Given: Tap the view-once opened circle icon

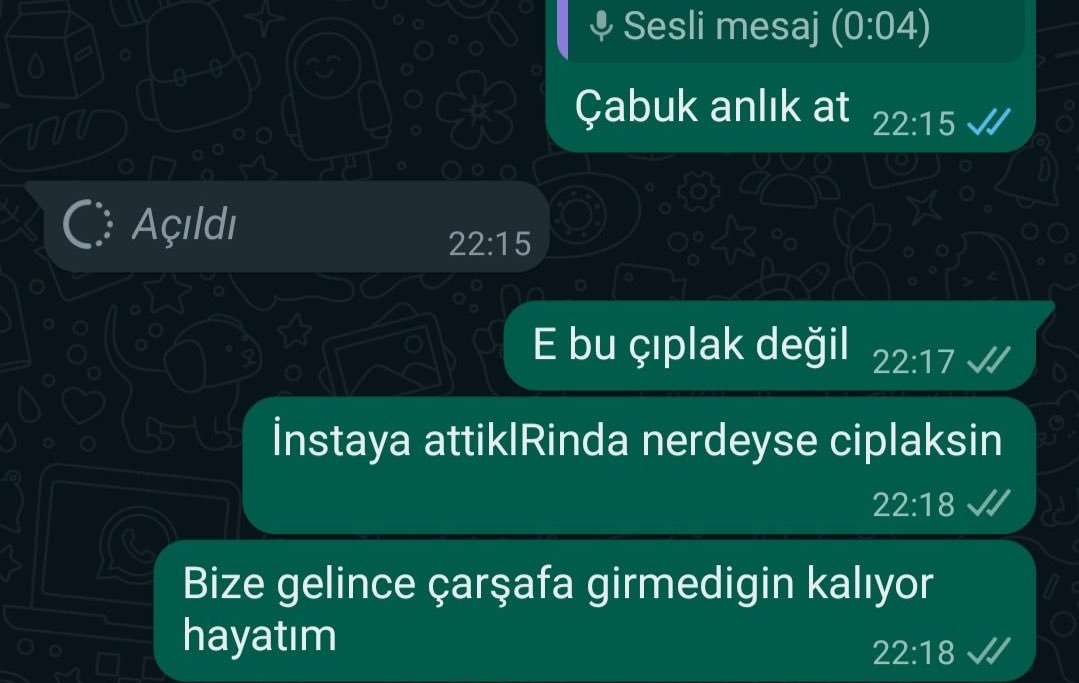Looking at the screenshot, I should 87,224.
